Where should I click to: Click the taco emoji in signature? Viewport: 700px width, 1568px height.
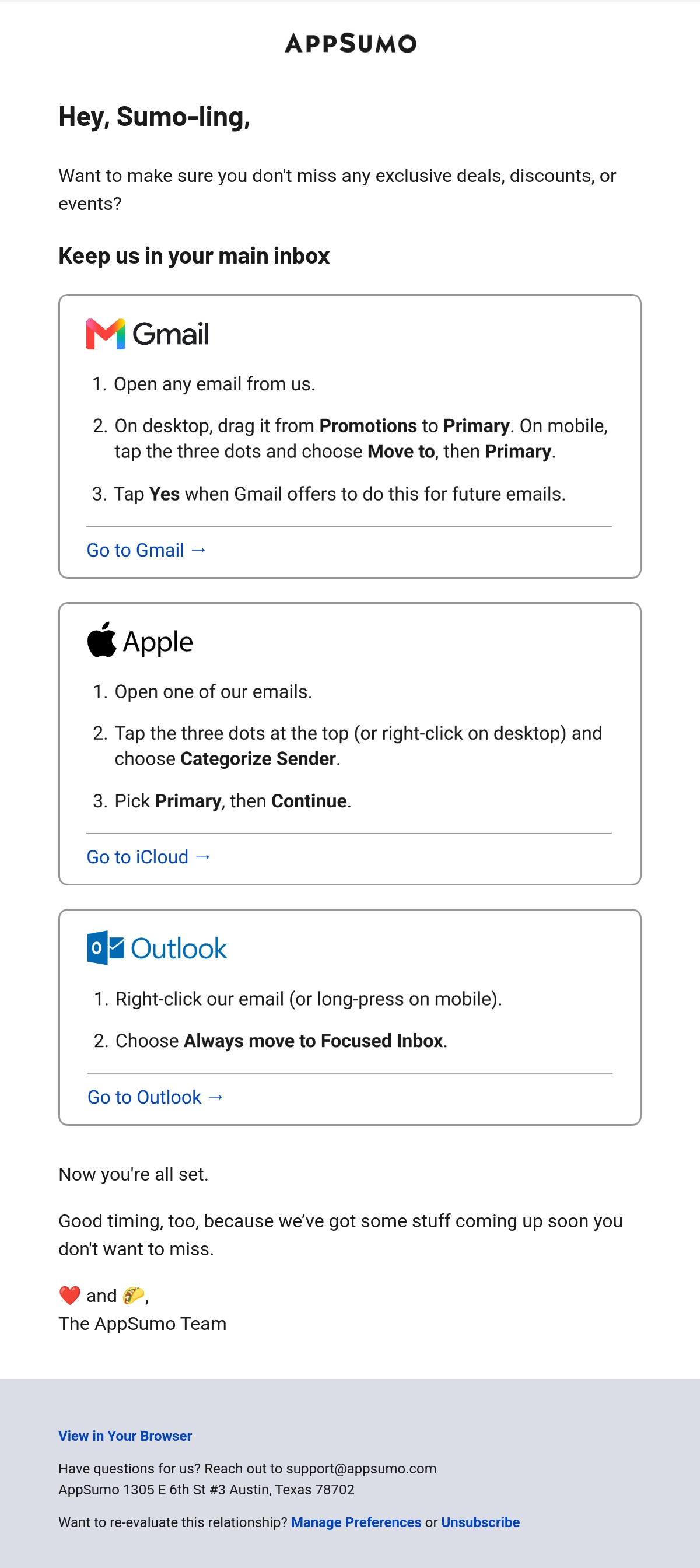point(132,1296)
